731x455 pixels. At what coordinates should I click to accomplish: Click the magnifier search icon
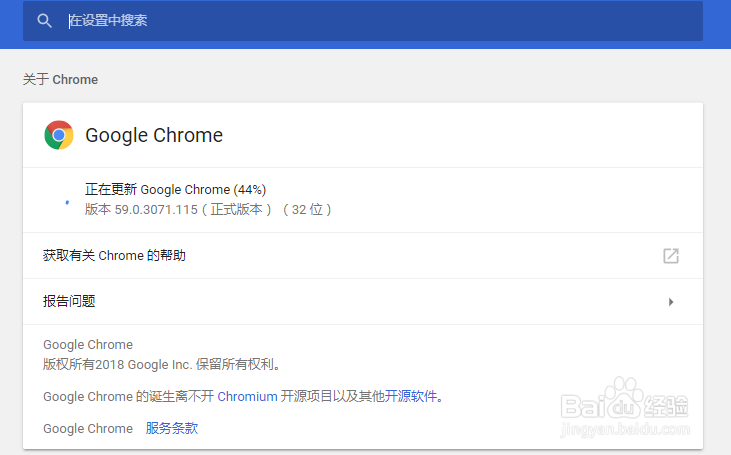point(44,21)
